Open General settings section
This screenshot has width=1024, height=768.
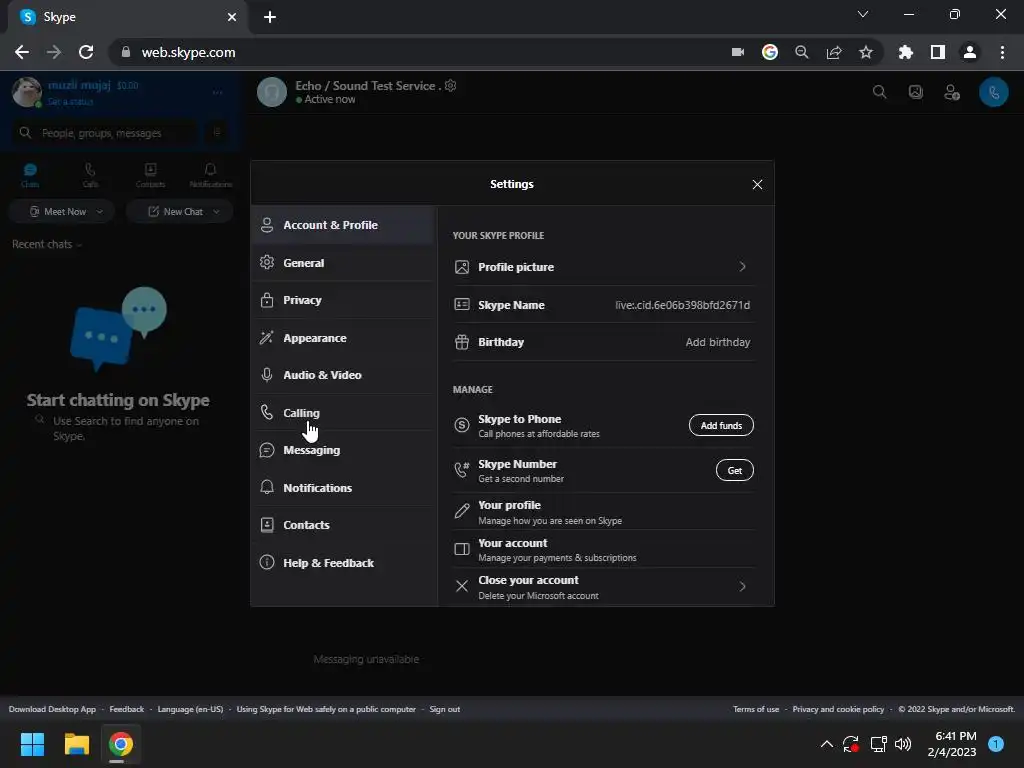click(344, 263)
